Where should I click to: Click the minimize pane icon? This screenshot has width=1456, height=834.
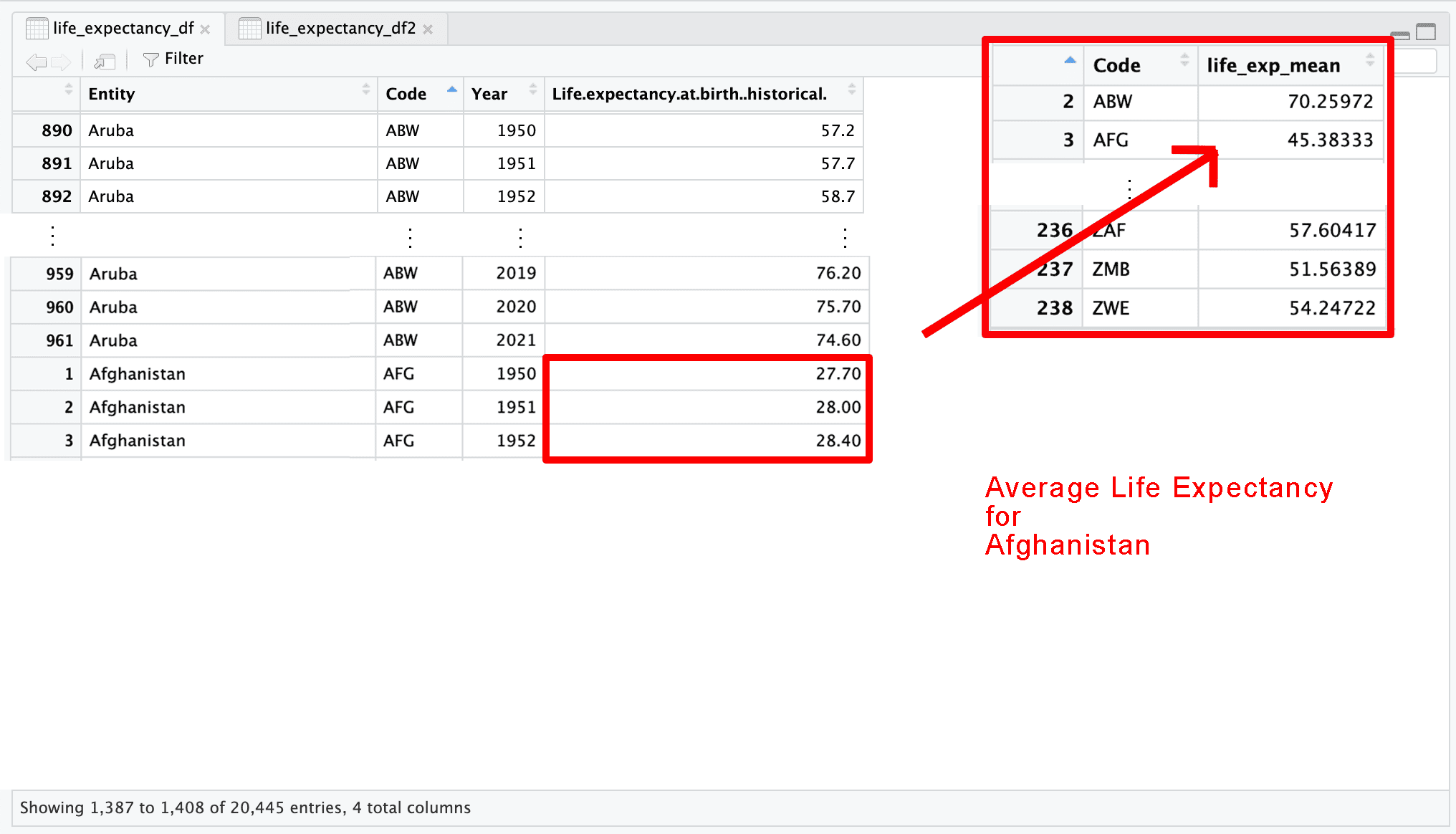(1399, 34)
